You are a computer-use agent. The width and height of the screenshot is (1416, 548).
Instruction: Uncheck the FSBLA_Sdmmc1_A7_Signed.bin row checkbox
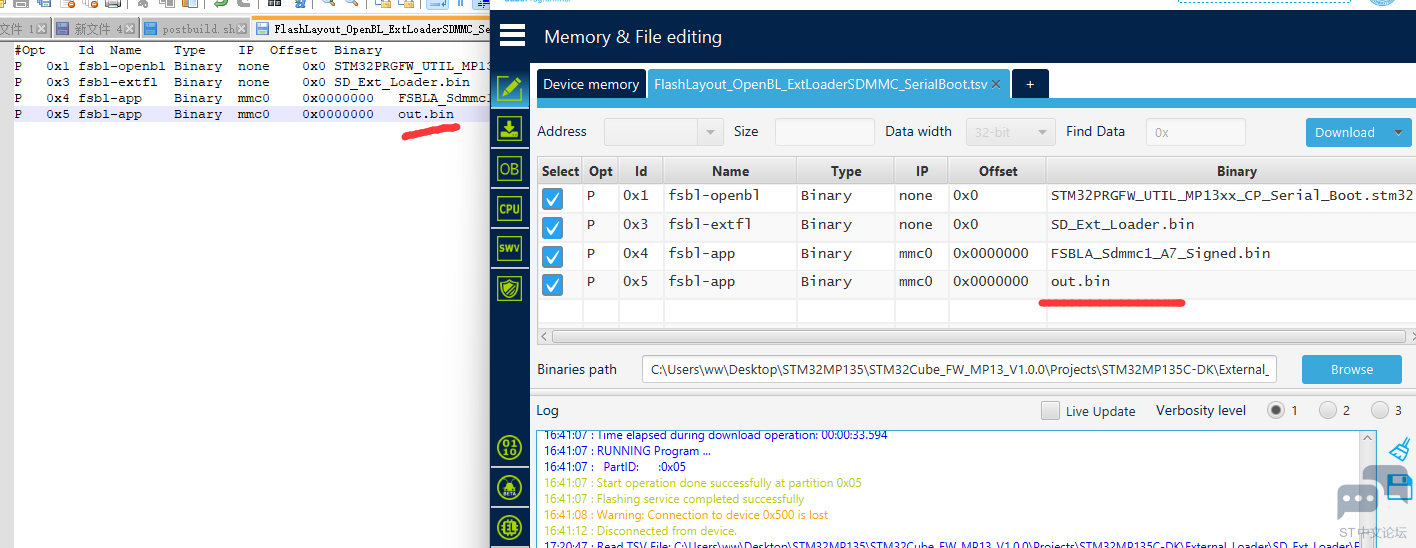coord(552,256)
